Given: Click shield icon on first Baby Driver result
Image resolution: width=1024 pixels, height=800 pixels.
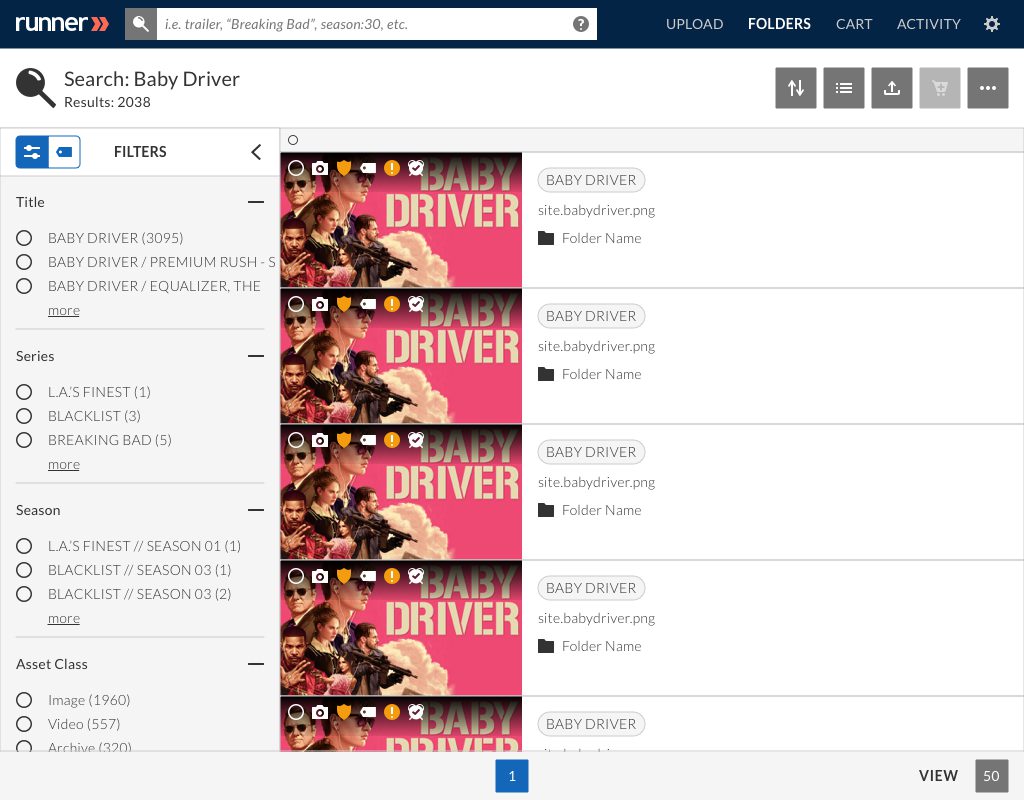Looking at the screenshot, I should tap(344, 168).
